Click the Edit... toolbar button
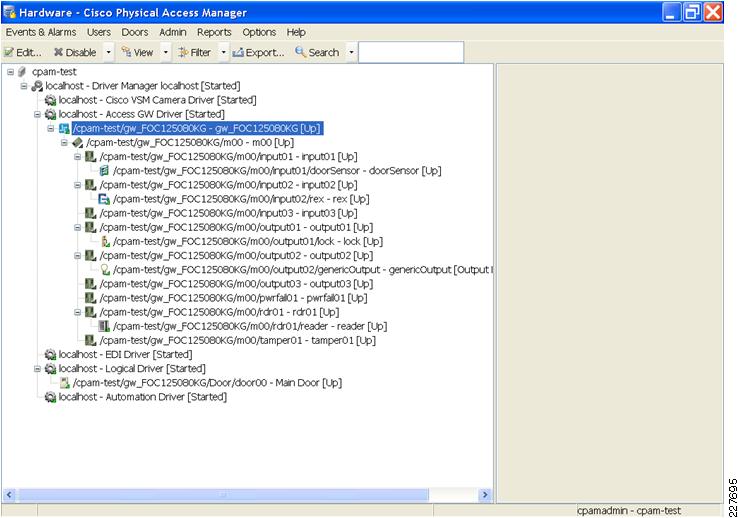The height and width of the screenshot is (518, 738). tap(23, 52)
